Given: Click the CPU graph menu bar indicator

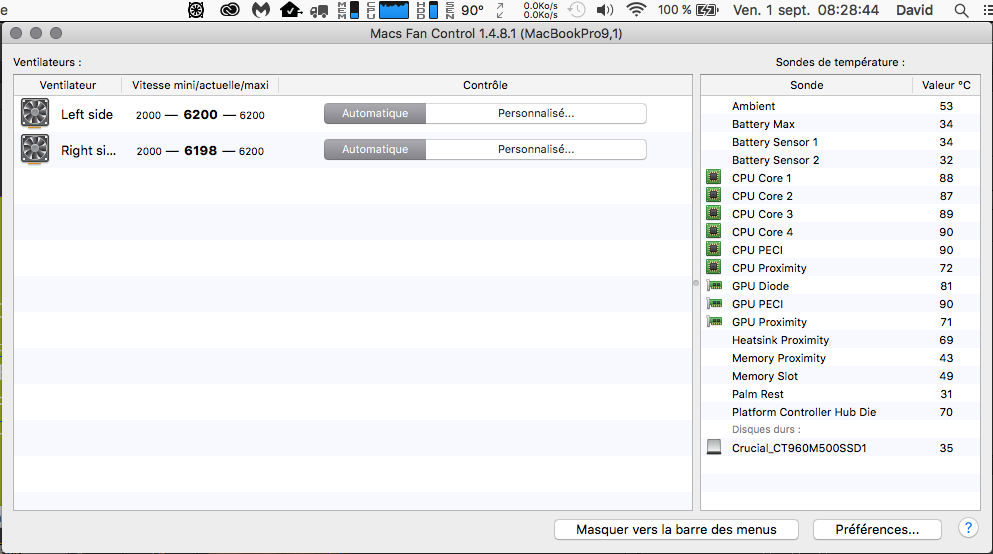Looking at the screenshot, I should [388, 10].
